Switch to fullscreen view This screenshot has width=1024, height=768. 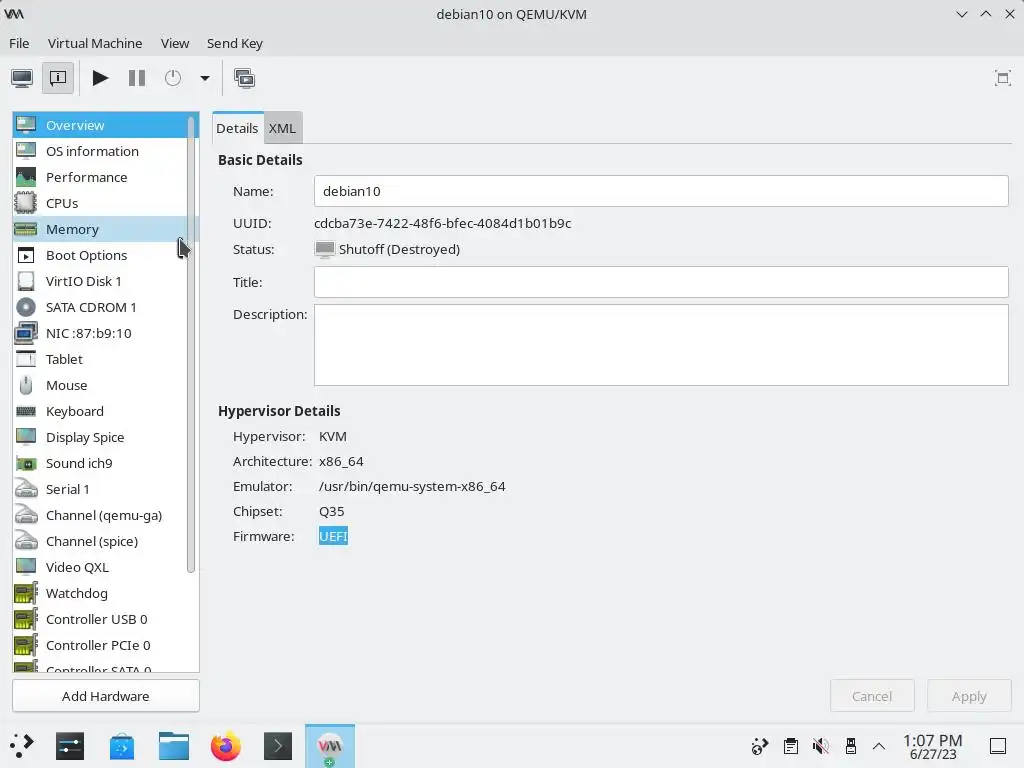click(x=1002, y=78)
